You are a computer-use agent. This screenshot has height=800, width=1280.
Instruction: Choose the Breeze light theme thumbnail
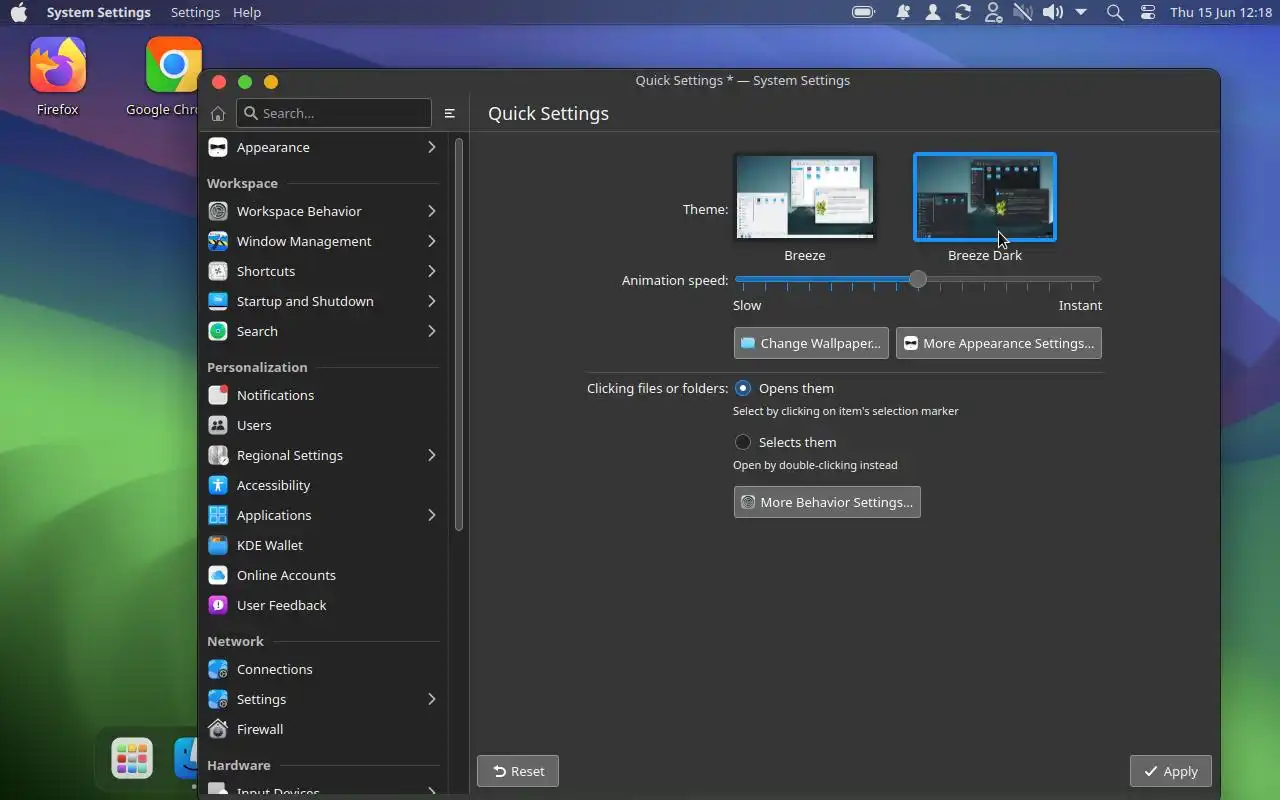[x=805, y=197]
